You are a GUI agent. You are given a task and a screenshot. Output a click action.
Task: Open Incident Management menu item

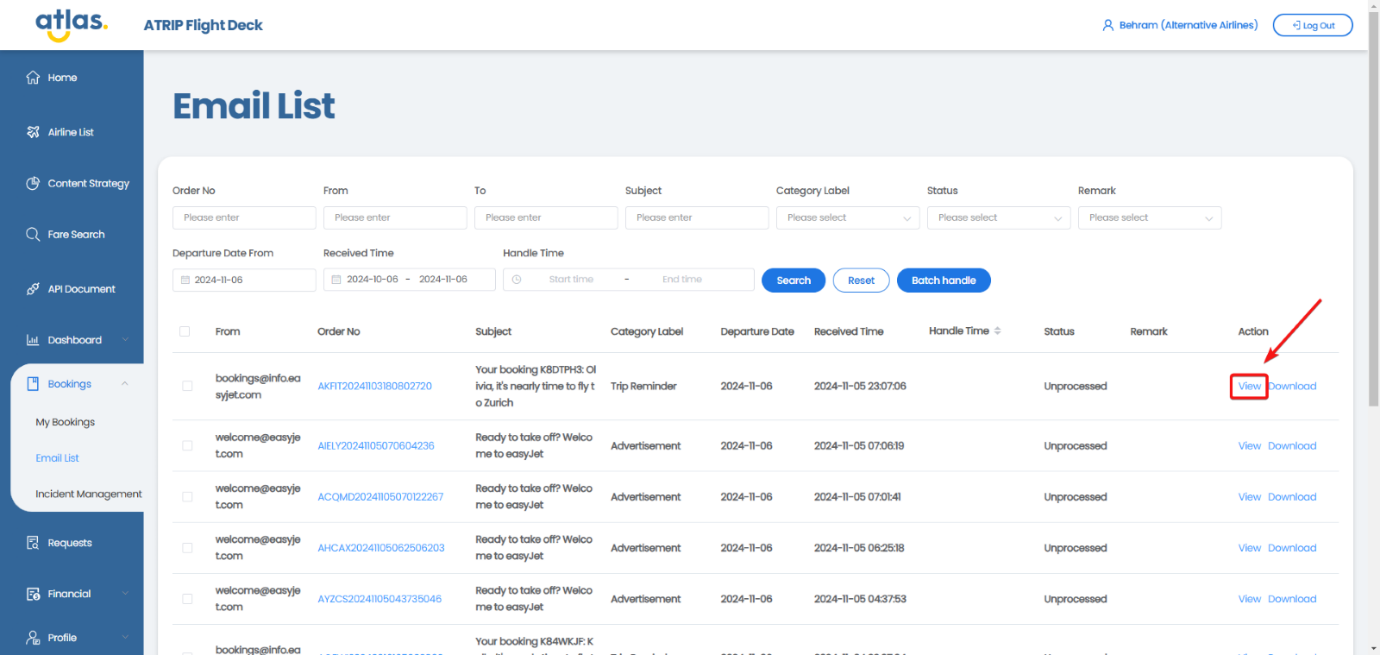pyautogui.click(x=88, y=494)
